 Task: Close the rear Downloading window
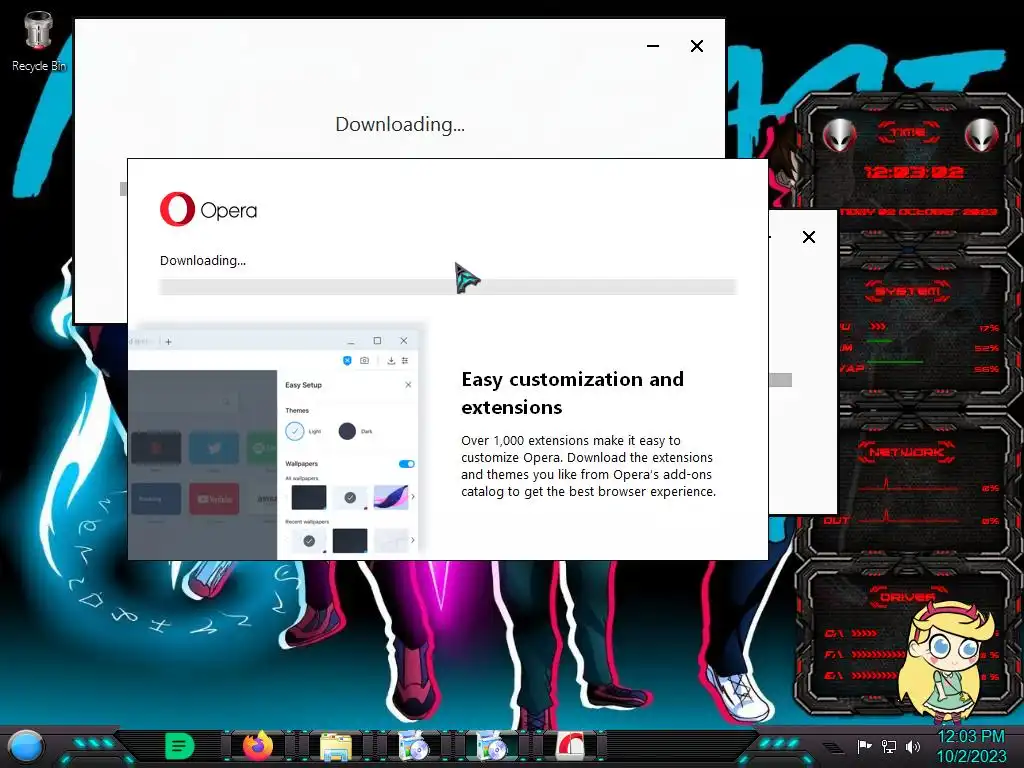click(697, 46)
